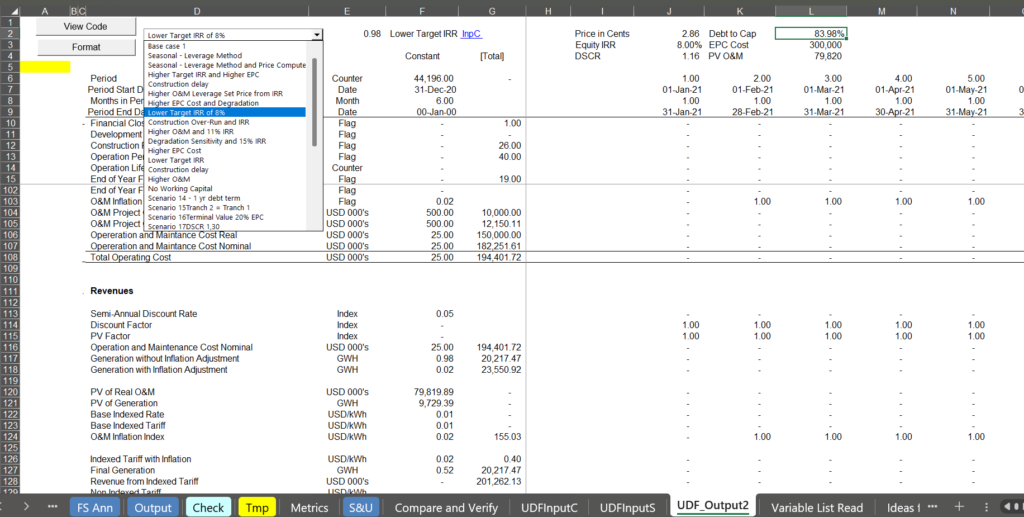Screen dimensions: 1024x517
Task: Click the yellow highlighted cell in row 5
Action: (x=45, y=67)
